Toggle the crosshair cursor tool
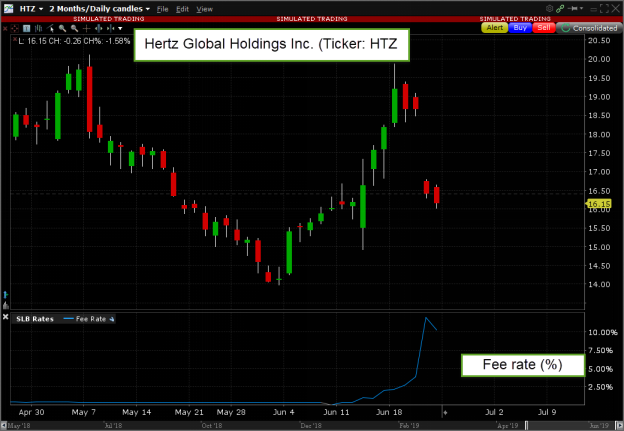 pyautogui.click(x=86, y=28)
